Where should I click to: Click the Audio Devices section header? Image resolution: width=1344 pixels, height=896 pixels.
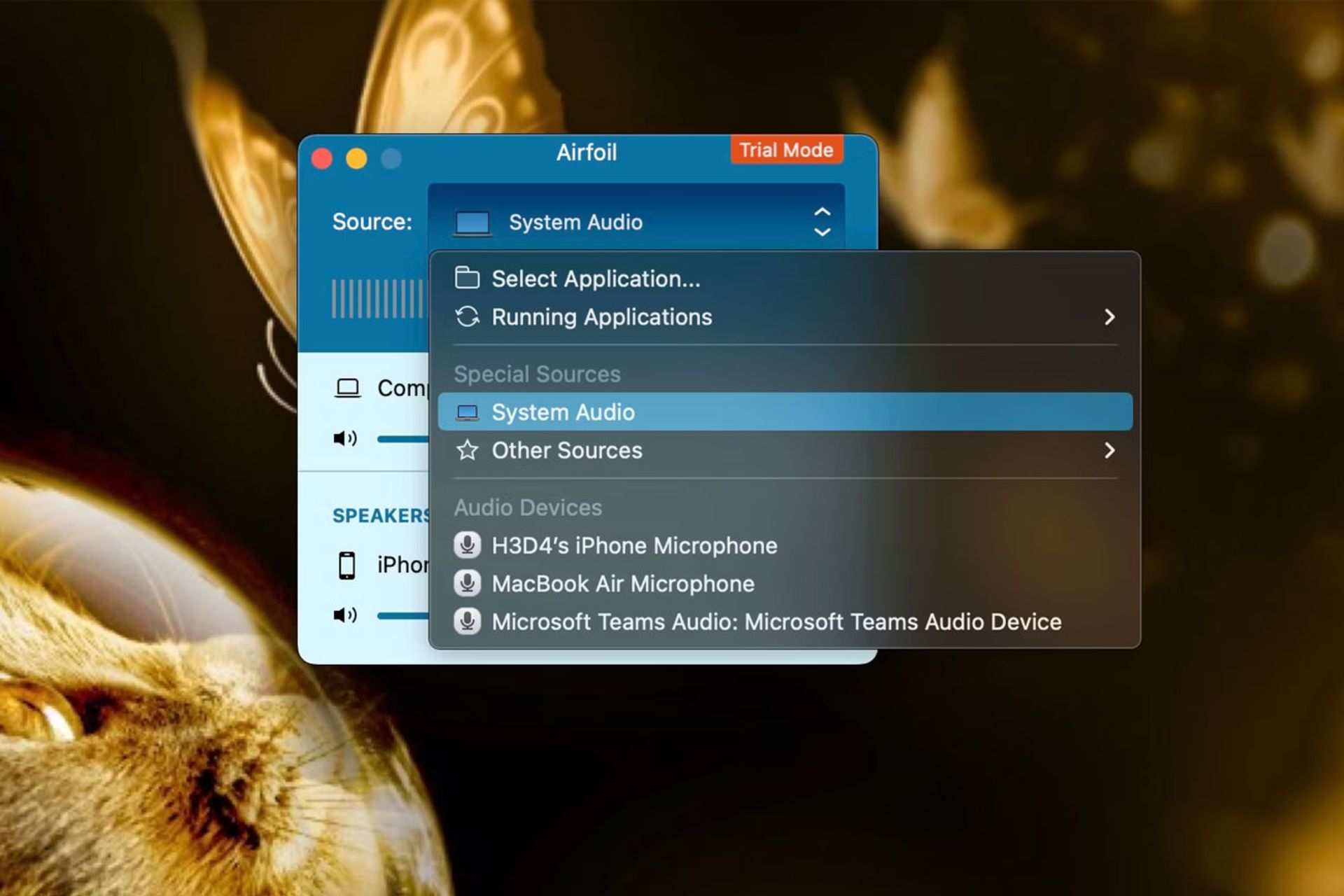point(528,507)
